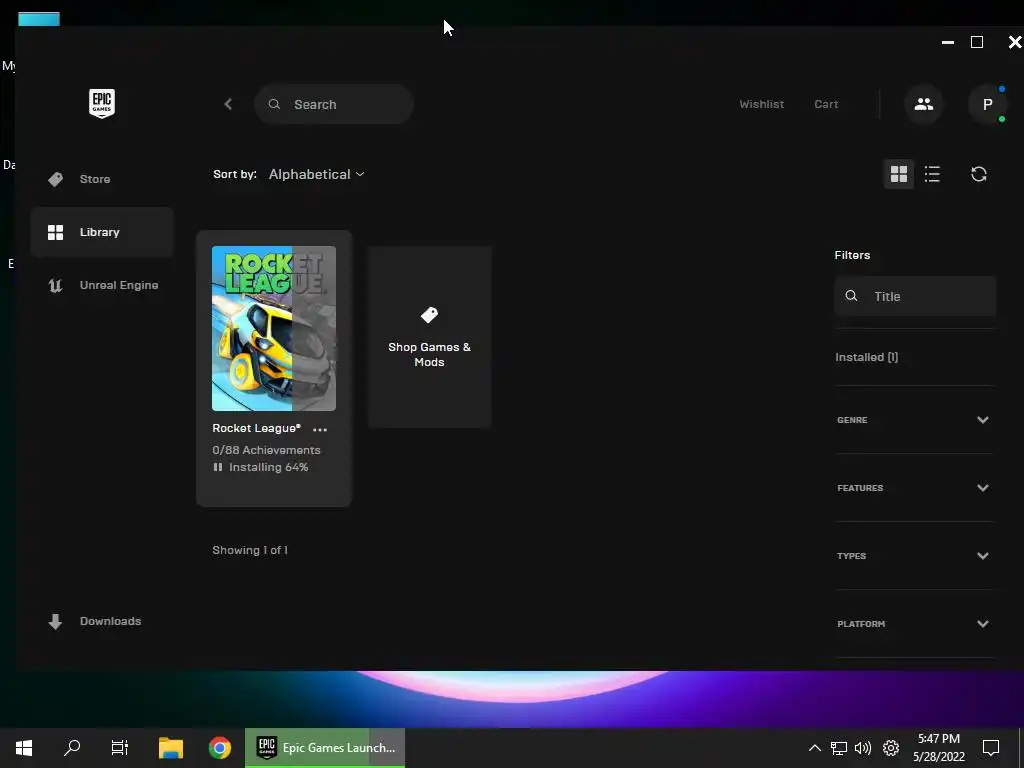Expand the Features filter

coord(914,488)
